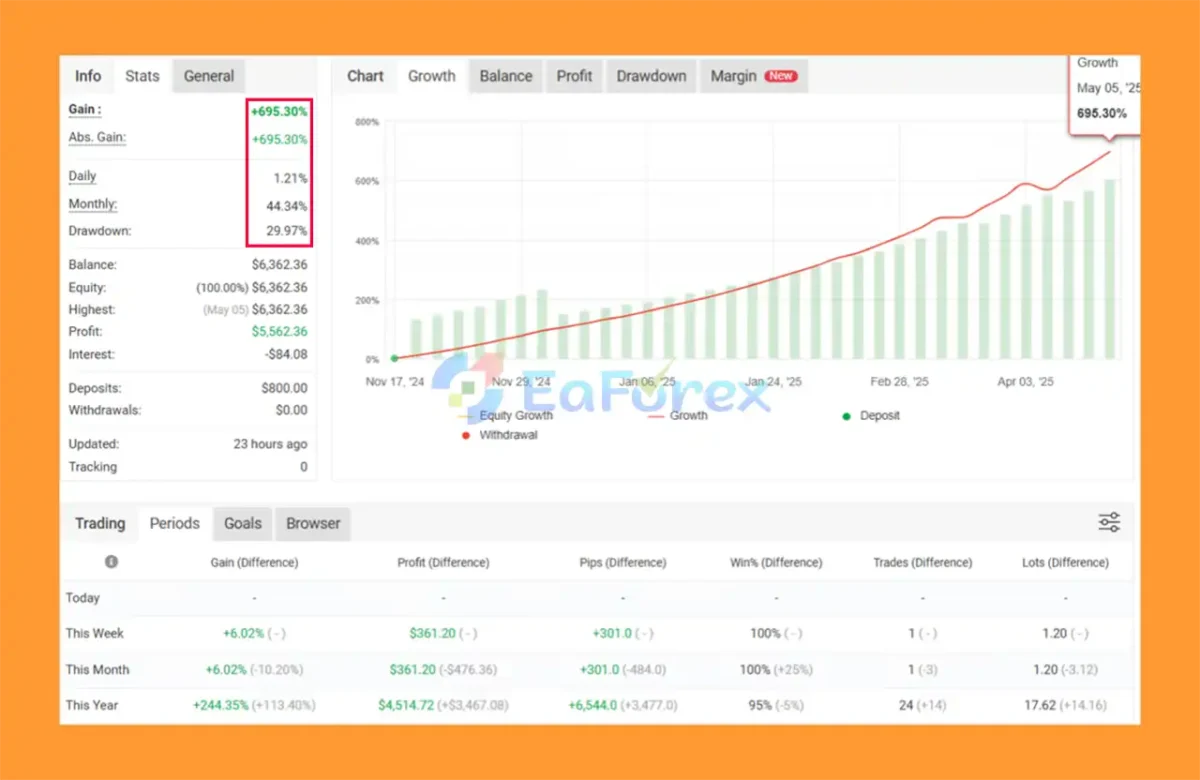Click the info icon in the Periods table header
Screen dimensions: 1200x780
(x=111, y=562)
